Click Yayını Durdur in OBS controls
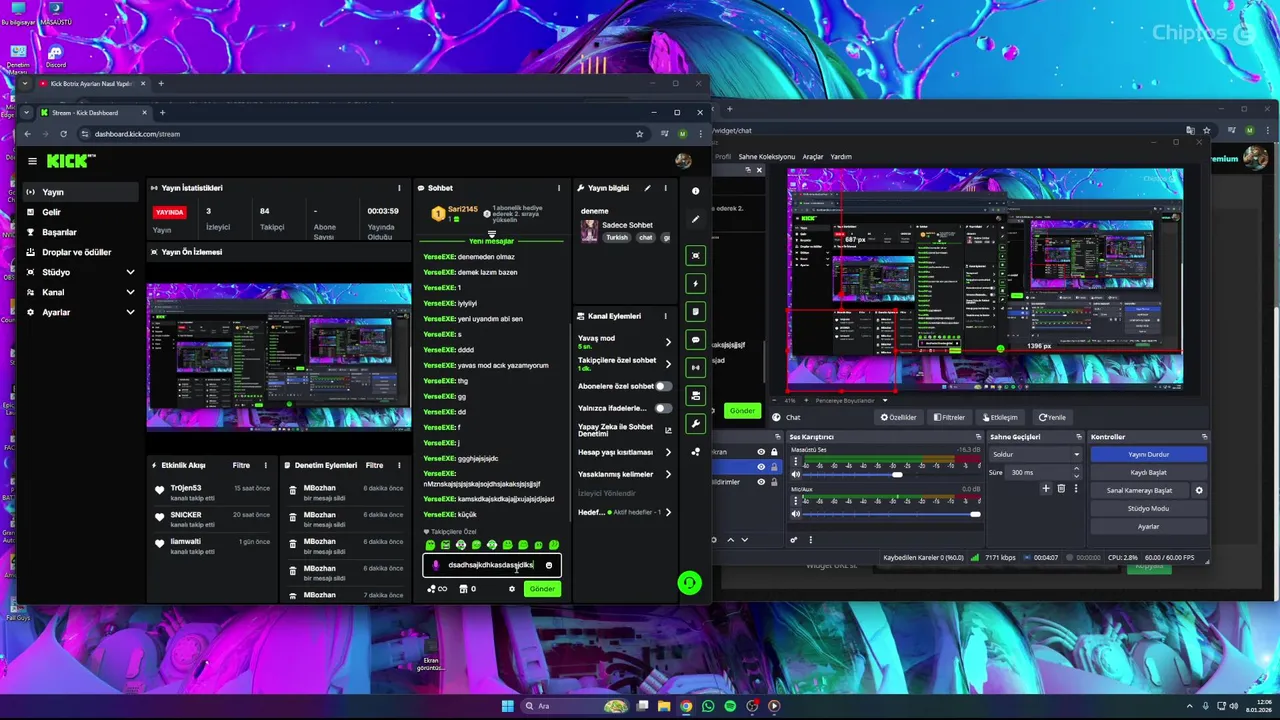 point(1148,454)
